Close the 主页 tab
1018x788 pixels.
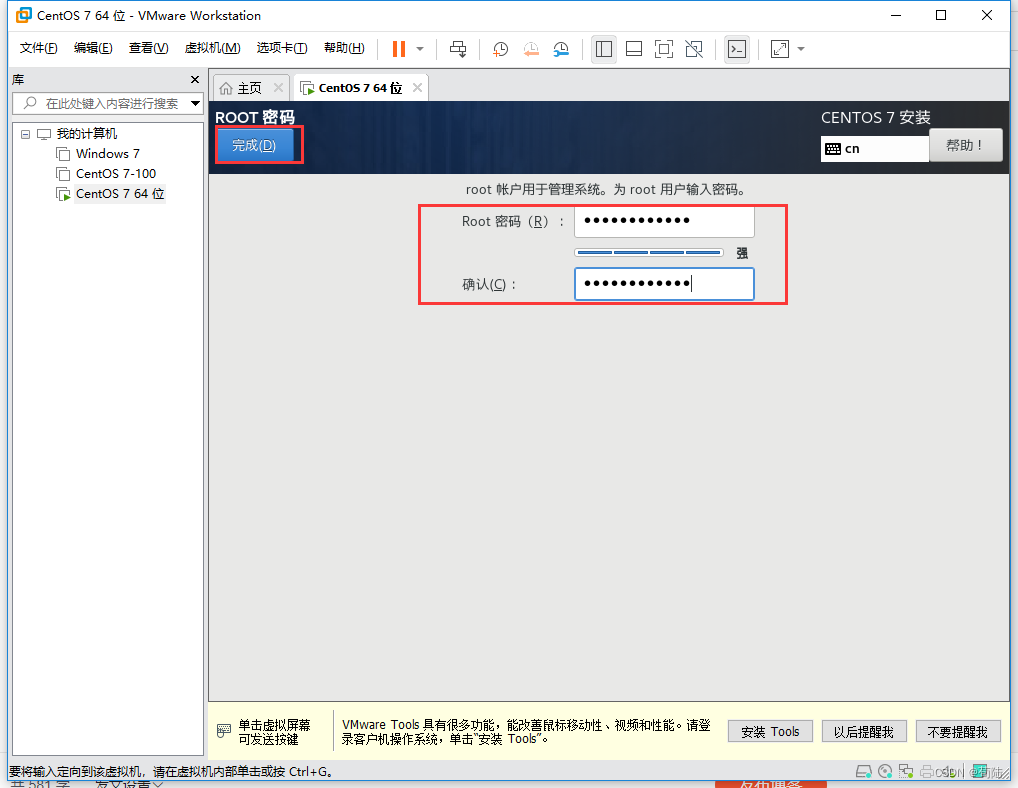[279, 87]
